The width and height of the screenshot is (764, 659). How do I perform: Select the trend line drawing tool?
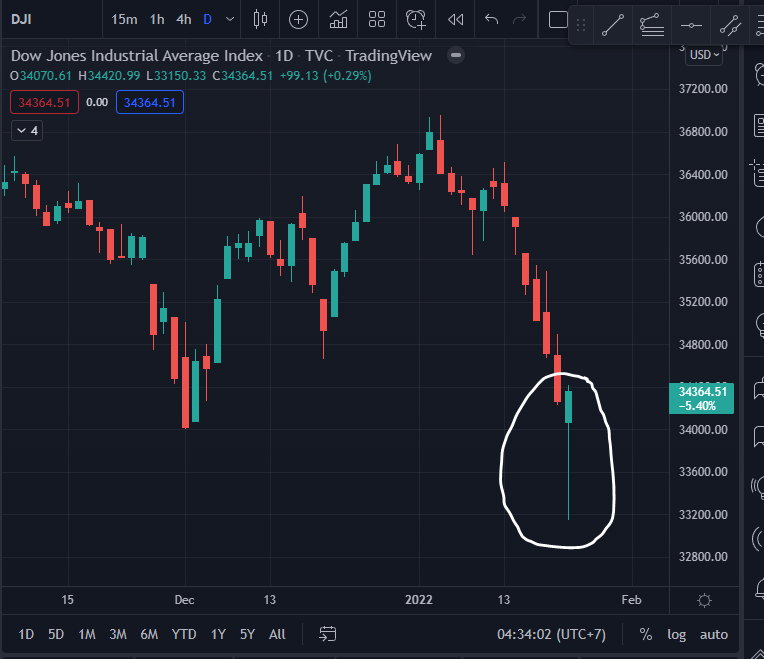612,25
